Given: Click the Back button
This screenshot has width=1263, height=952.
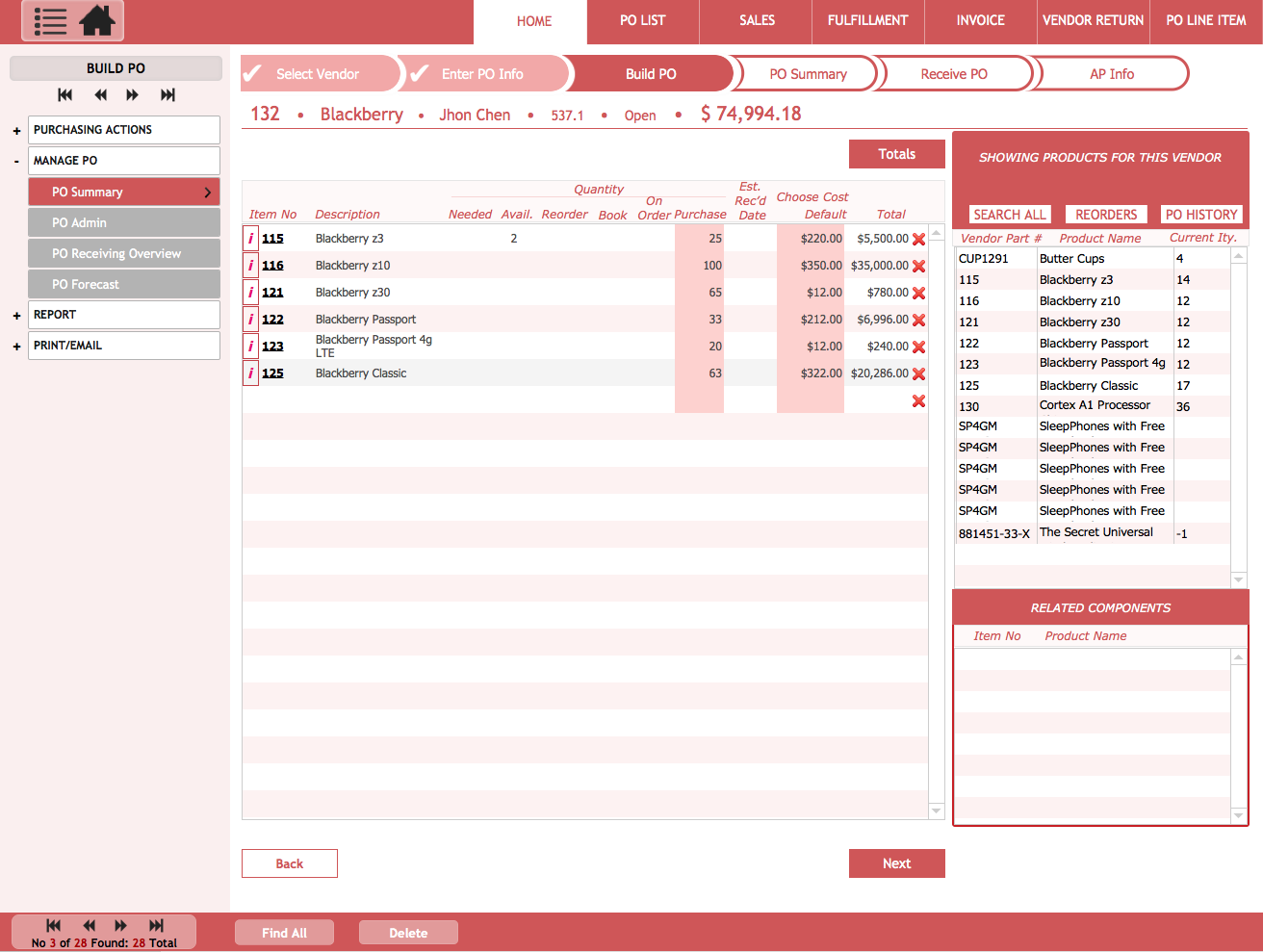Looking at the screenshot, I should point(290,863).
